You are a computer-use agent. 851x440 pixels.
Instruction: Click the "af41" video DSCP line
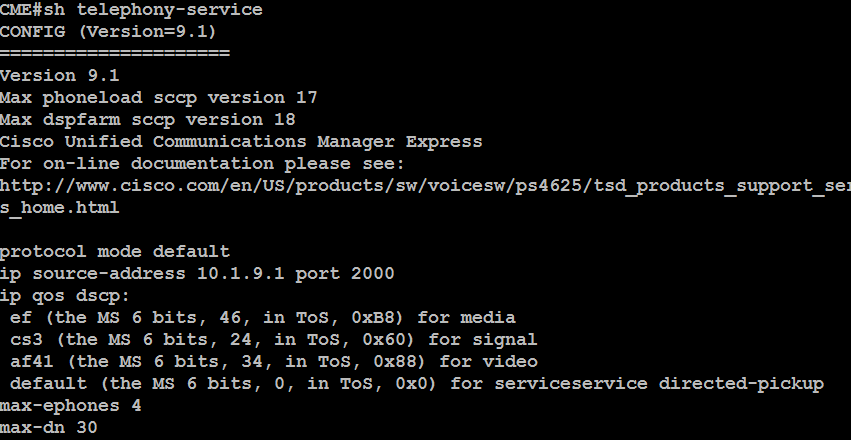273,361
